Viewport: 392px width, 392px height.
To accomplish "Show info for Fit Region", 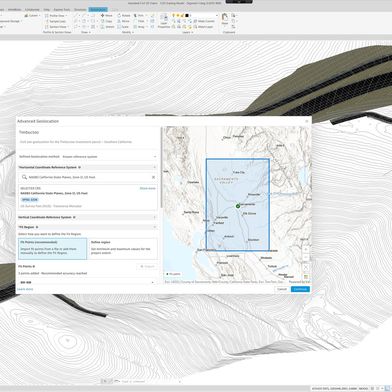I will (37, 227).
